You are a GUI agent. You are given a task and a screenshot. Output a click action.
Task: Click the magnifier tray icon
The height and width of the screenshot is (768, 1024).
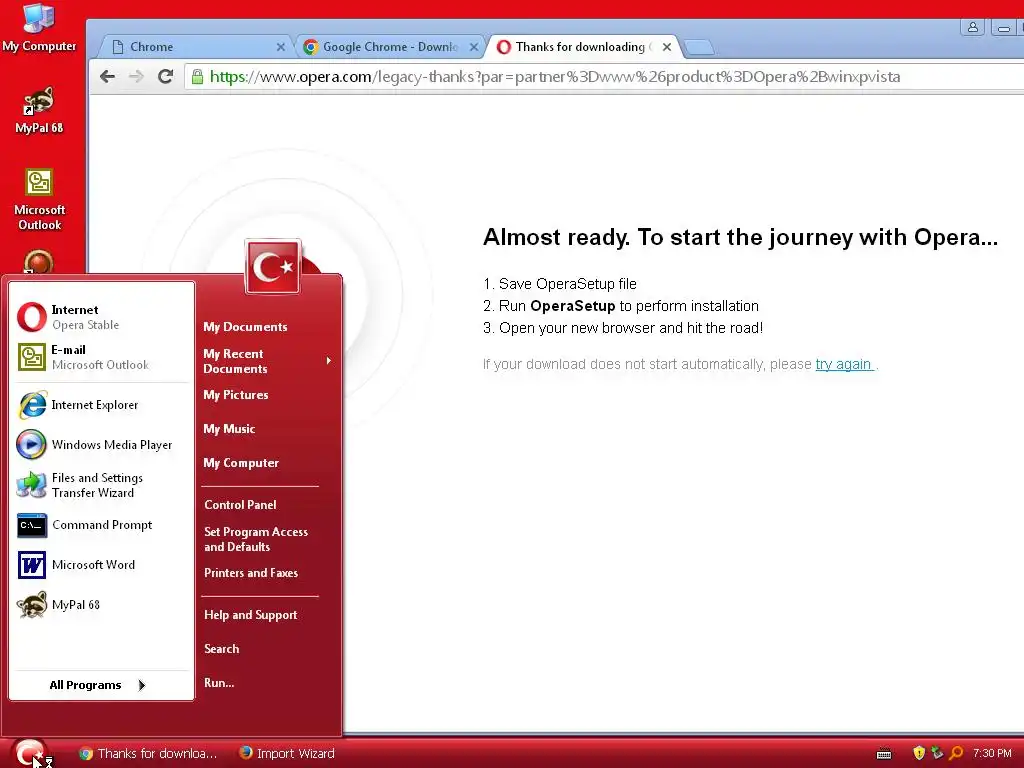pyautogui.click(x=956, y=753)
